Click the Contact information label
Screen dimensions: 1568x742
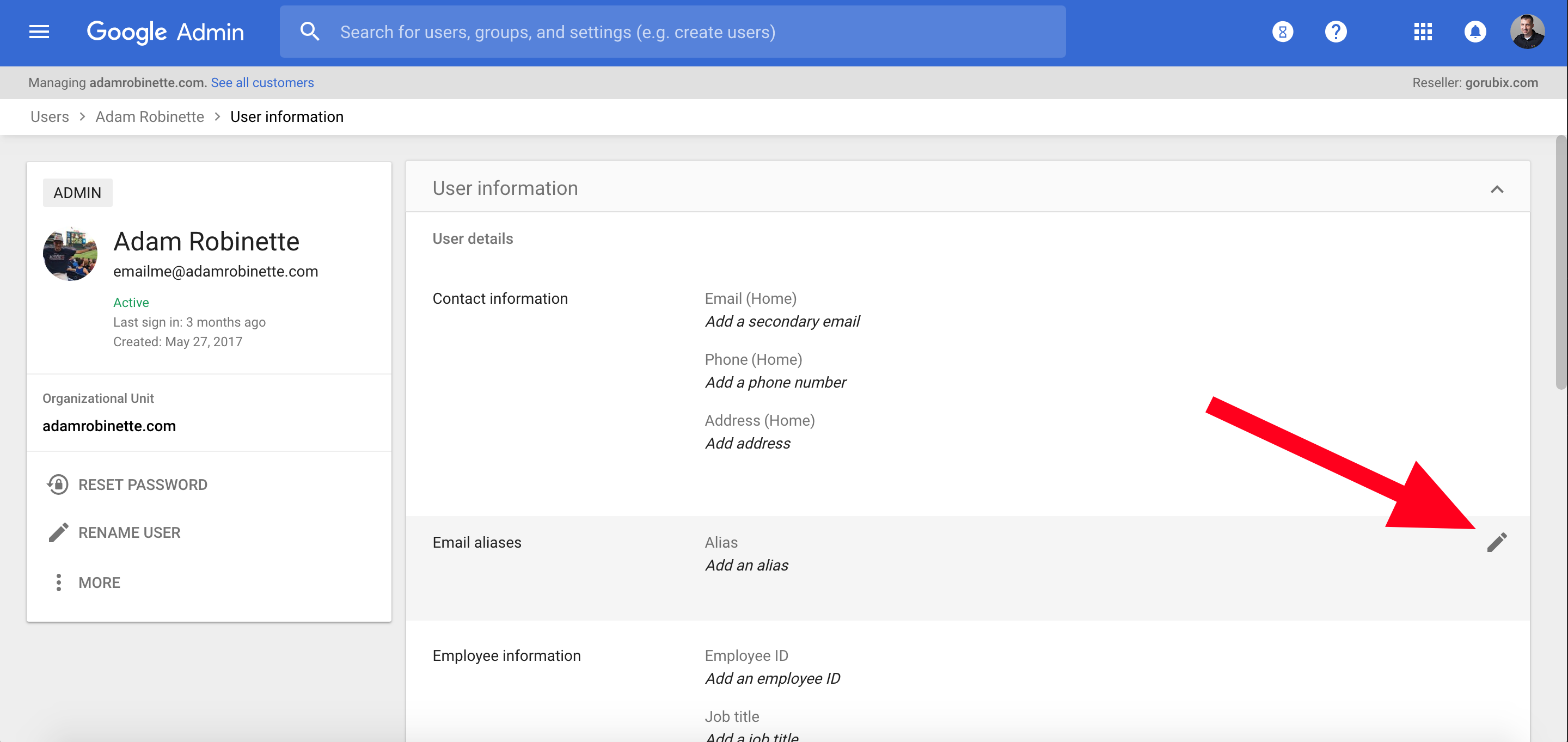point(500,299)
